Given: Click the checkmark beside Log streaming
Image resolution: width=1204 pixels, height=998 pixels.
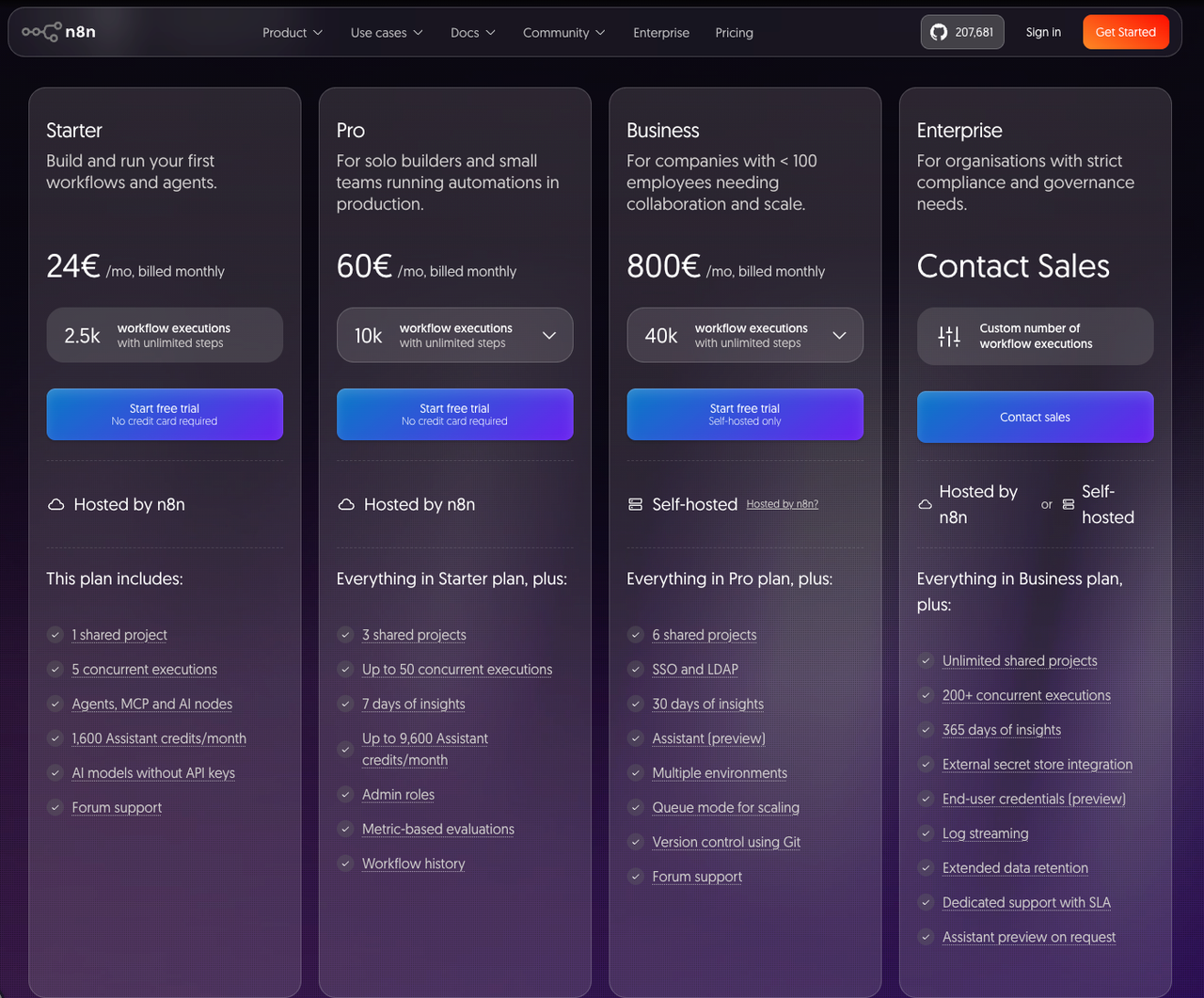Looking at the screenshot, I should coord(927,833).
